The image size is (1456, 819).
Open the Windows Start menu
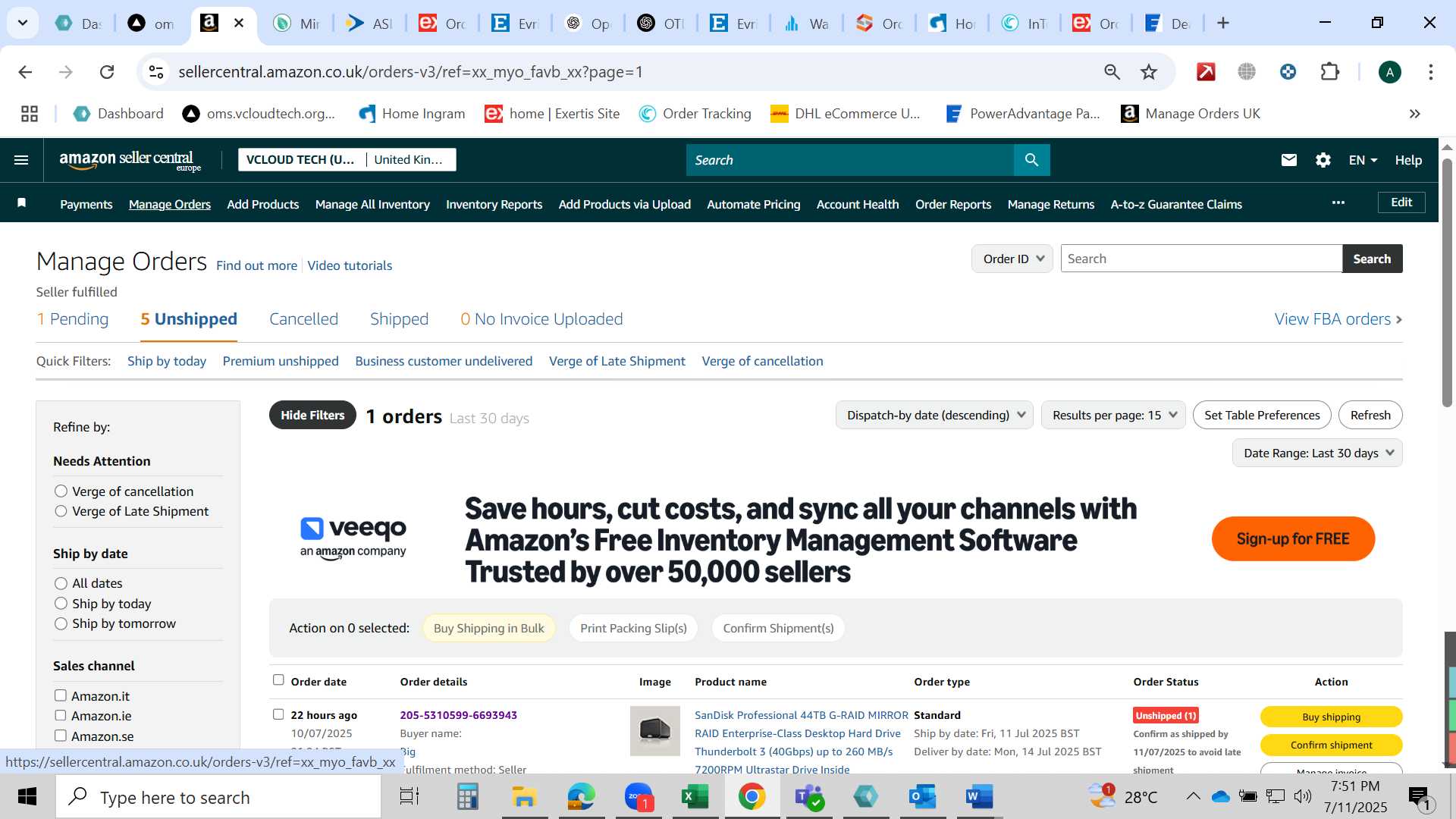(27, 797)
